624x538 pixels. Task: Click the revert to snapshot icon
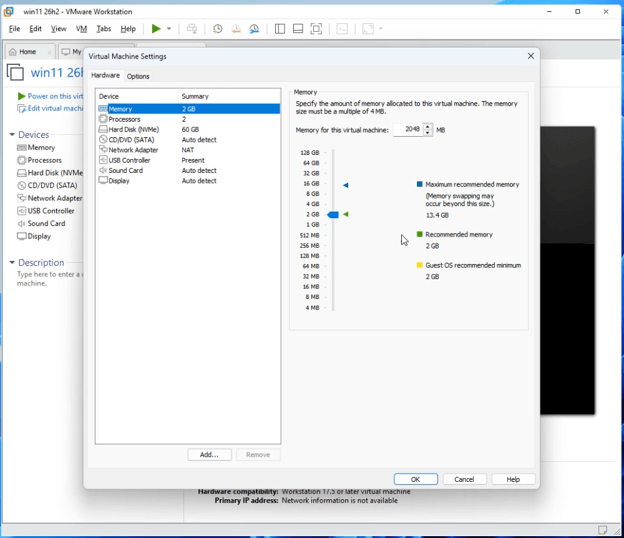click(236, 29)
